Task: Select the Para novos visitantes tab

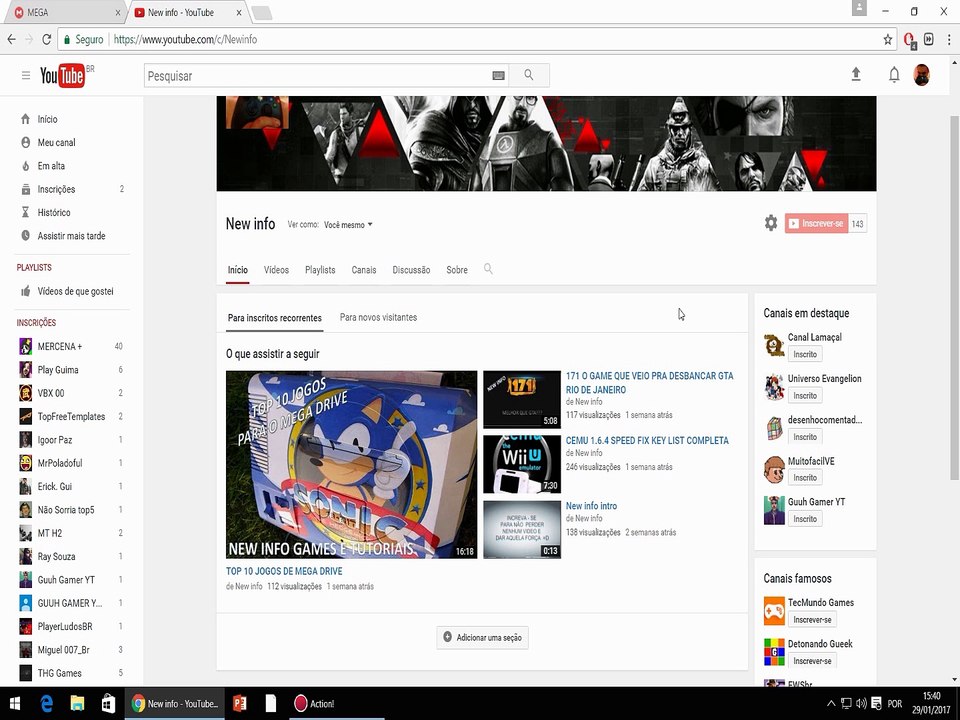Action: click(378, 317)
